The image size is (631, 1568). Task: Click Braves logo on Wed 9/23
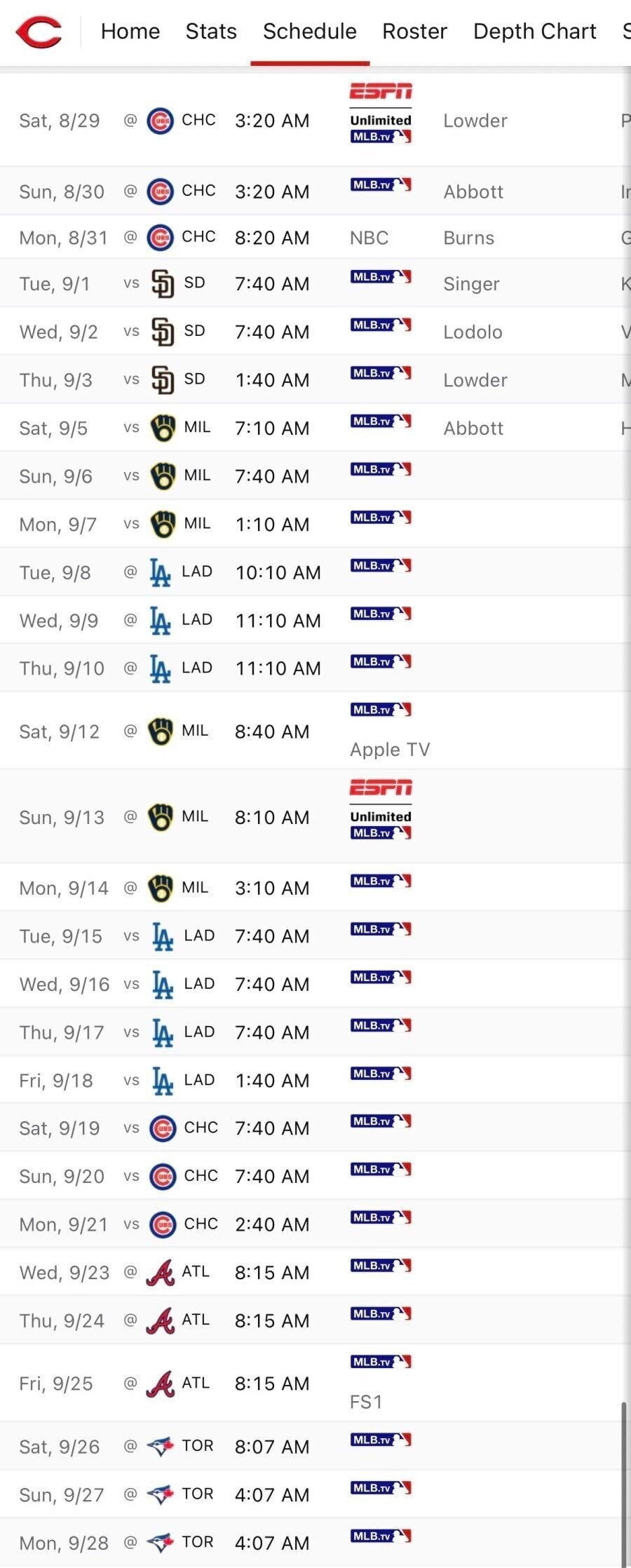click(161, 1272)
